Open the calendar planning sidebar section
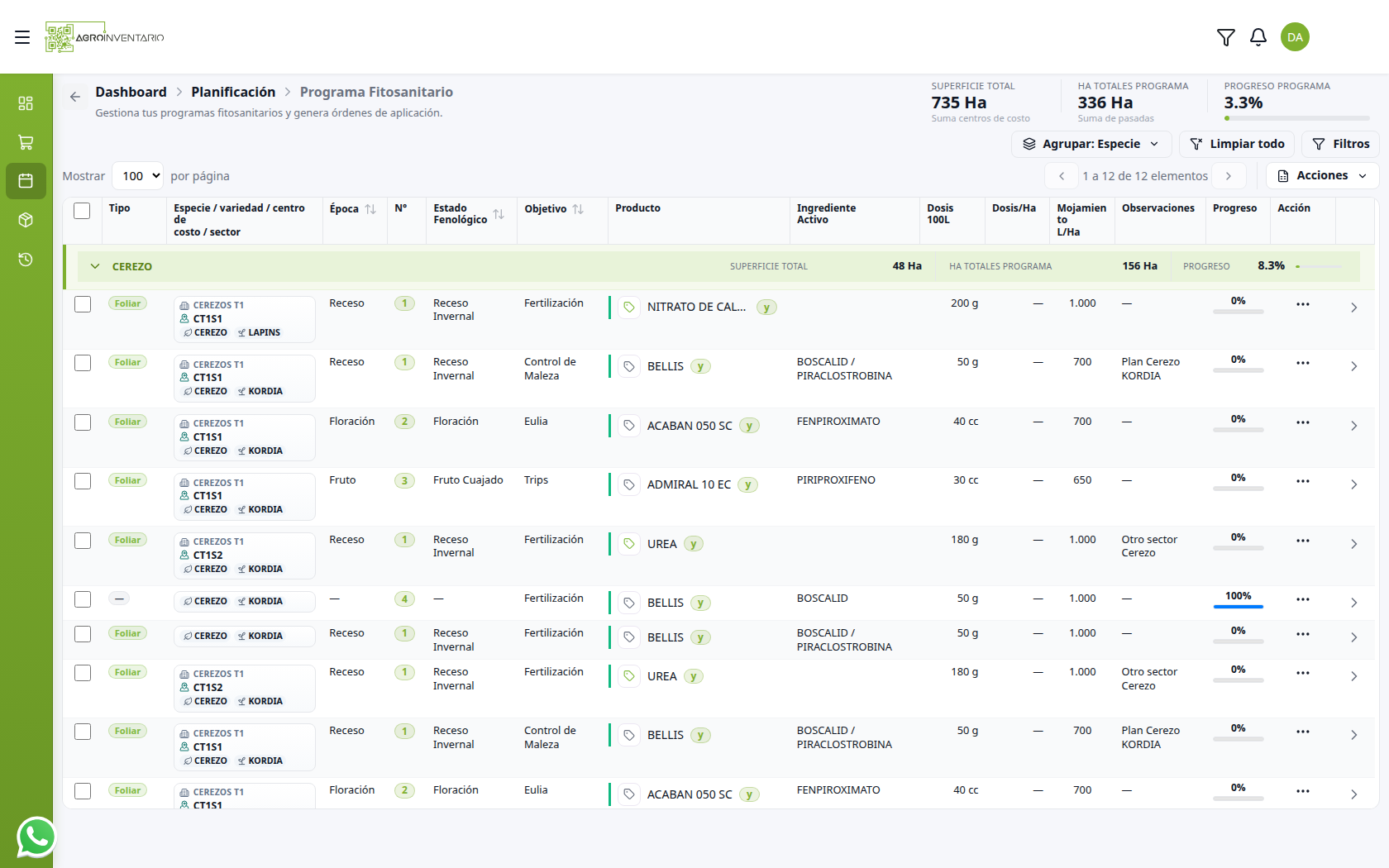Screen dimensions: 1389x868 click(26, 181)
